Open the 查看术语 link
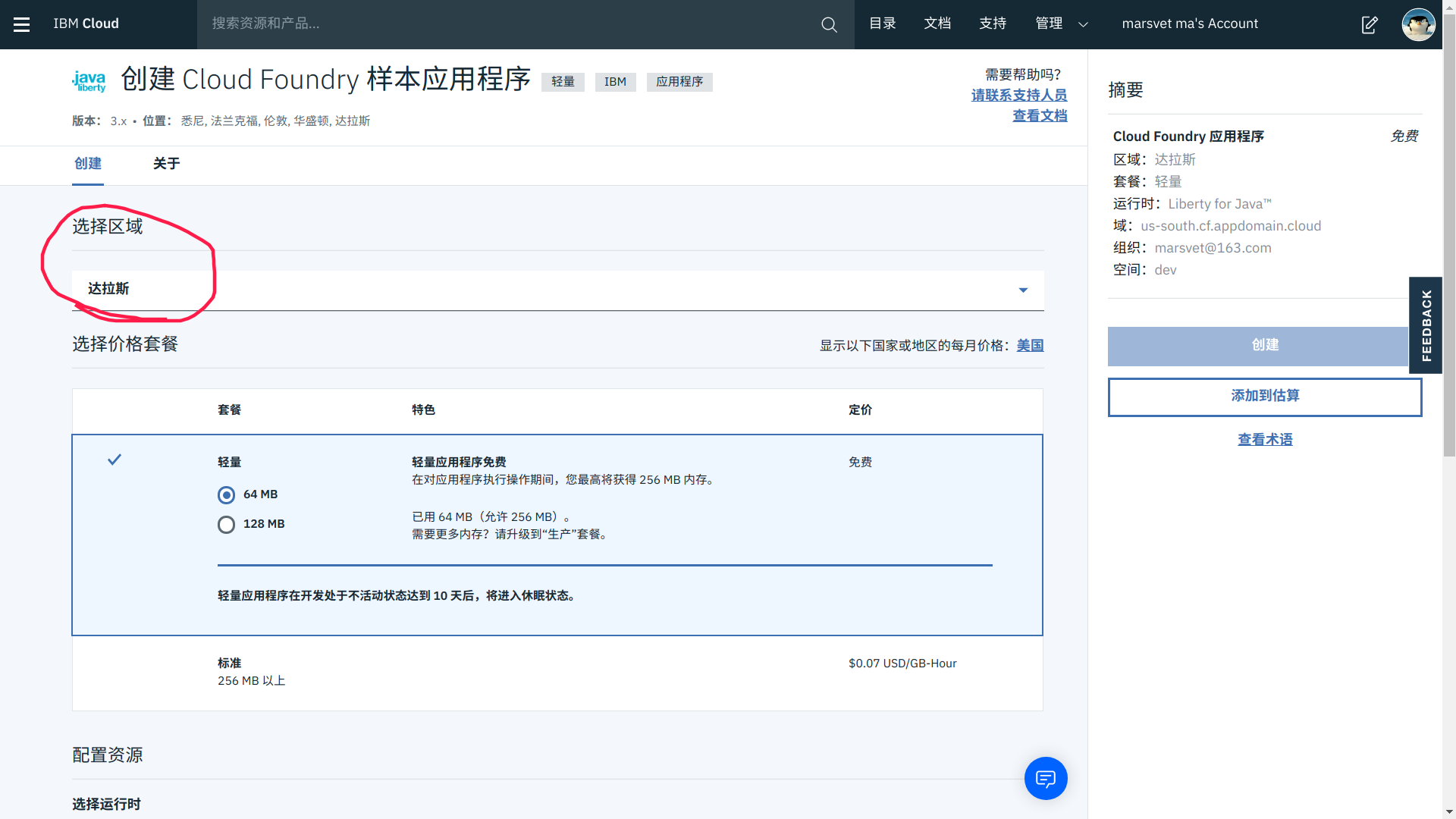This screenshot has width=1456, height=819. (1265, 440)
